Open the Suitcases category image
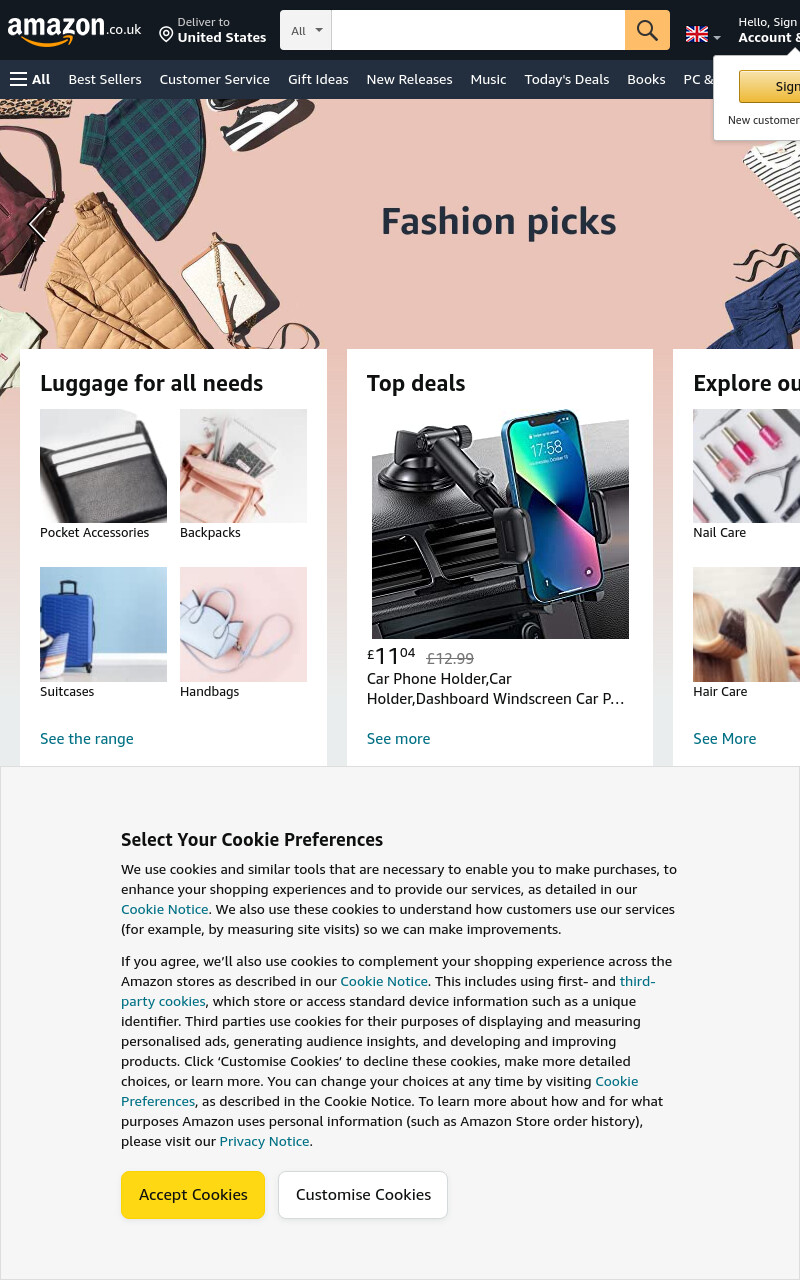This screenshot has width=800, height=1280. pos(103,624)
